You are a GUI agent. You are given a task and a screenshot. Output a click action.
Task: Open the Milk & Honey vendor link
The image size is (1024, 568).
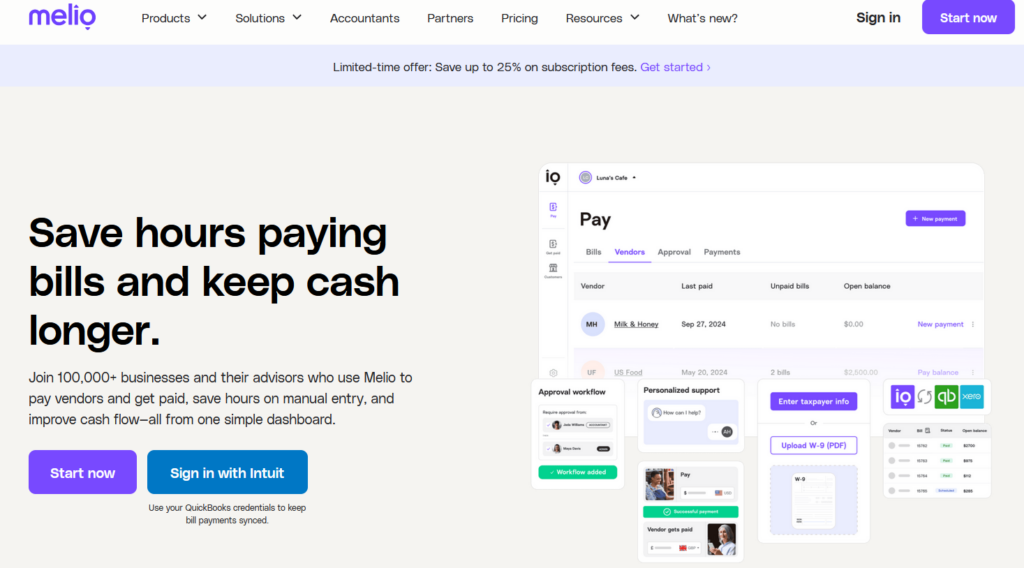pyautogui.click(x=636, y=324)
